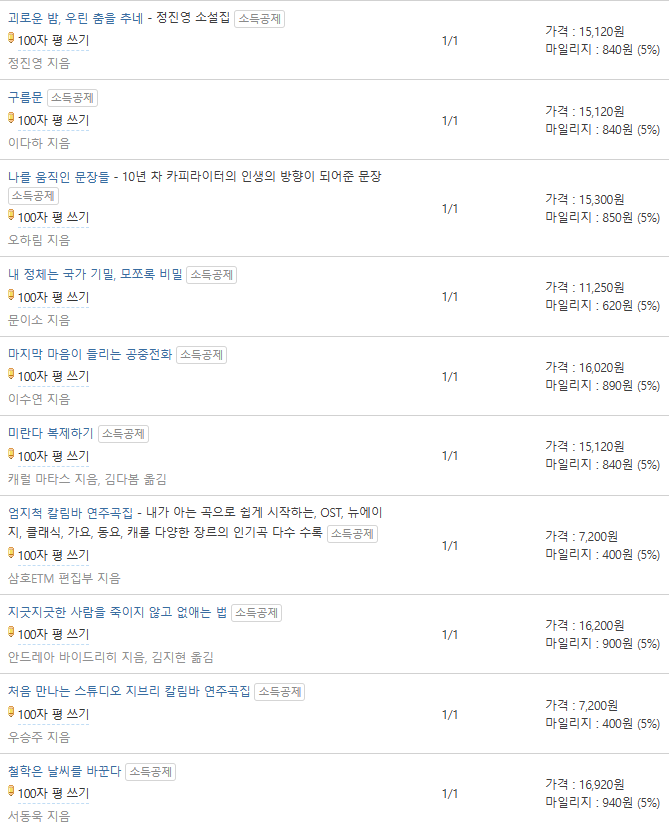The height and width of the screenshot is (831, 669).
Task: Open 엄지척 칼림바 연주곡집 title link
Action: click(71, 513)
